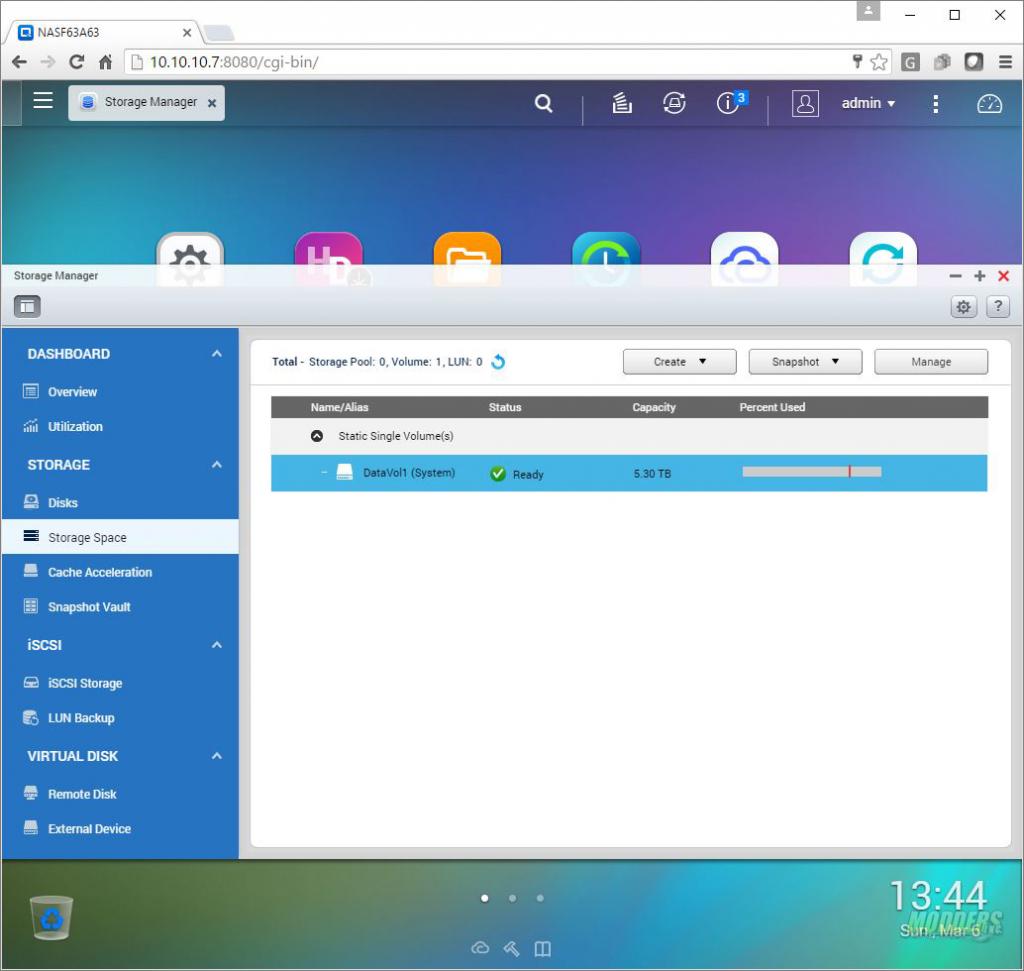Image resolution: width=1024 pixels, height=971 pixels.
Task: Open Control Panel gear desktop icon
Action: (190, 260)
